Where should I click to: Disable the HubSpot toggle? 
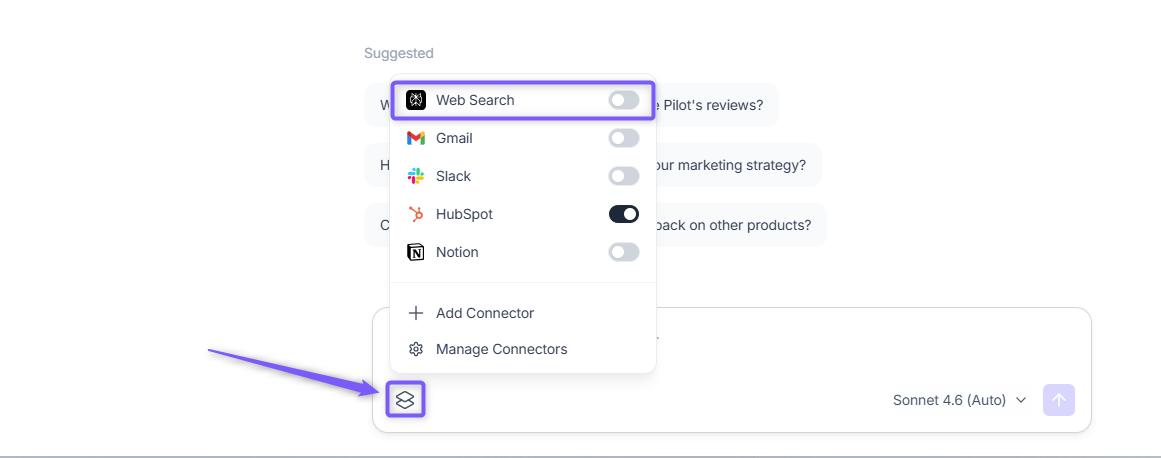coord(623,215)
